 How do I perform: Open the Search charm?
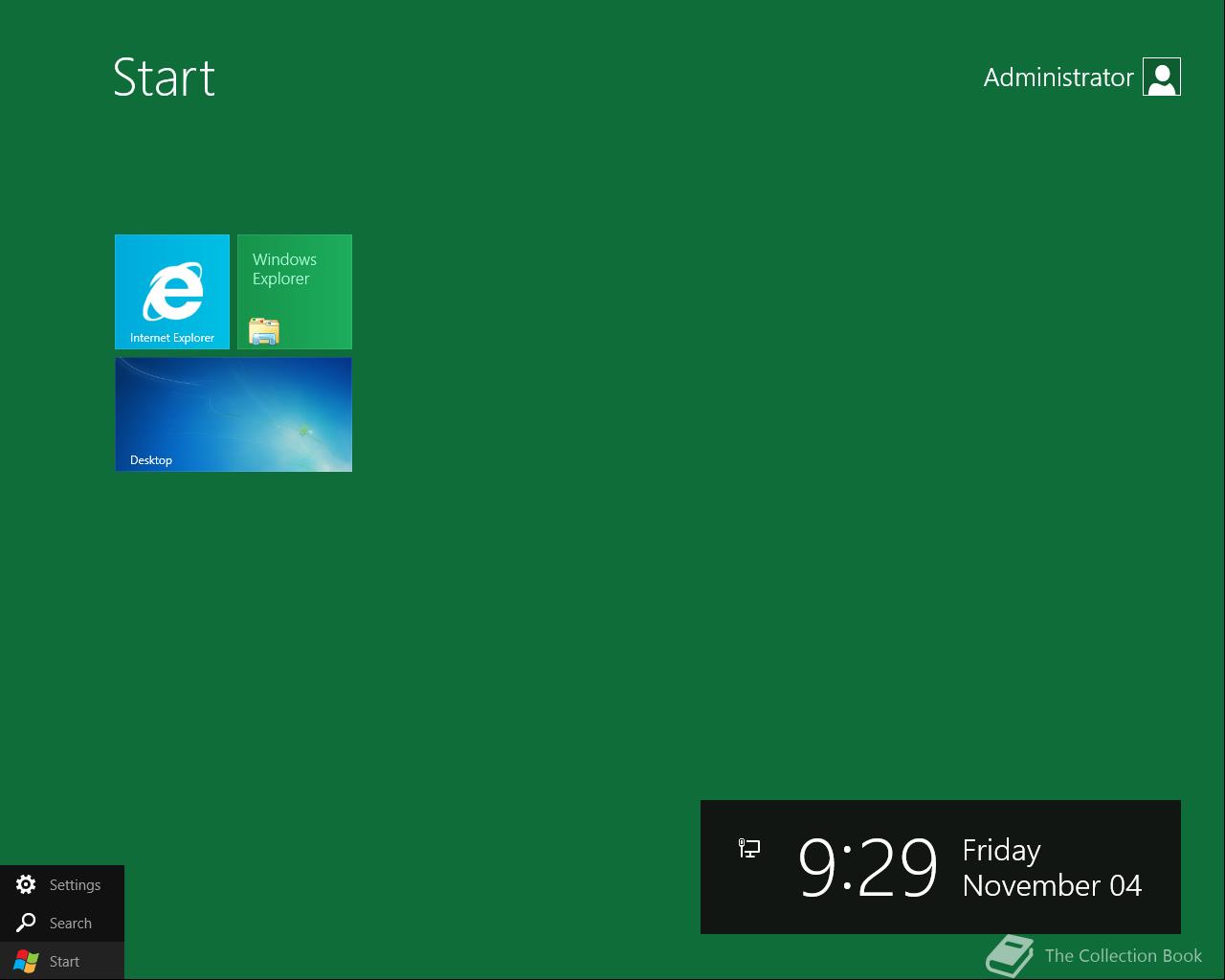pos(62,923)
